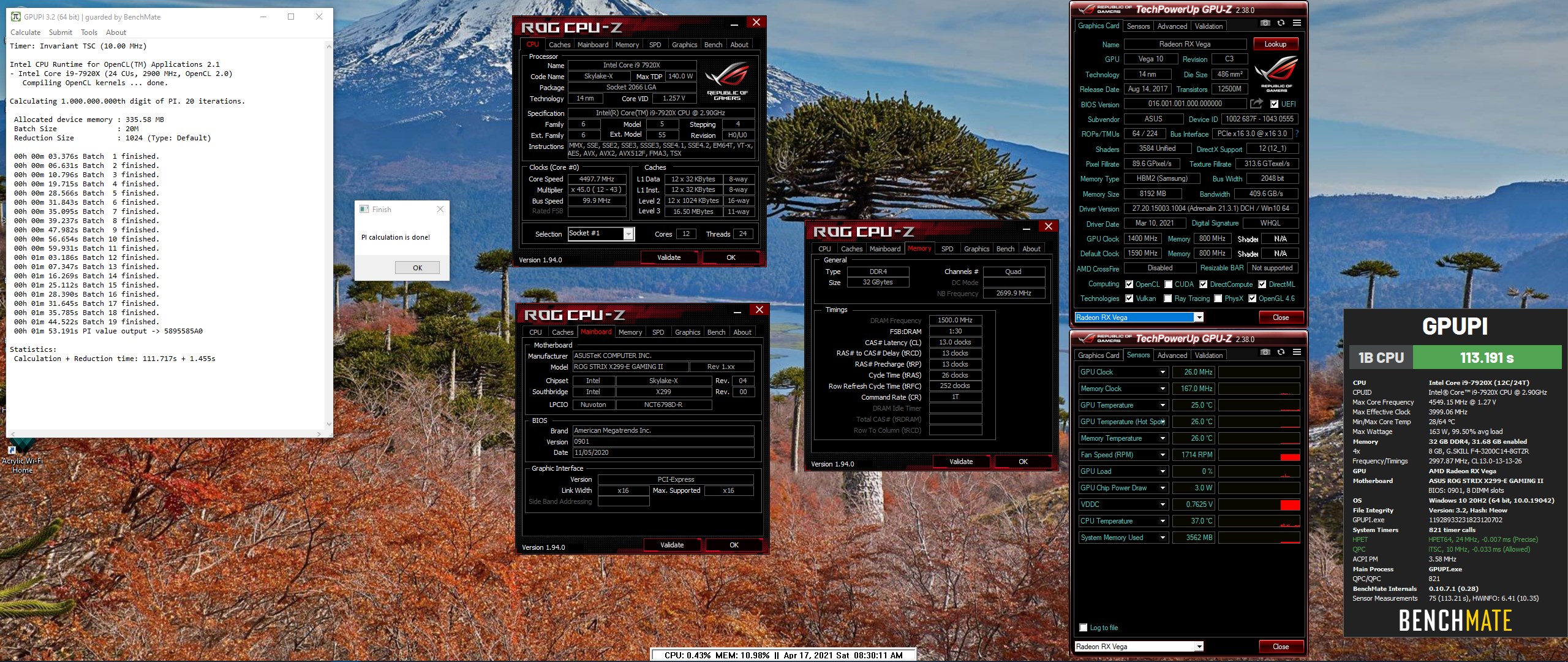The width and height of the screenshot is (1568, 662).
Task: Toggle the Ray Tracing checkbox
Action: 1168,299
